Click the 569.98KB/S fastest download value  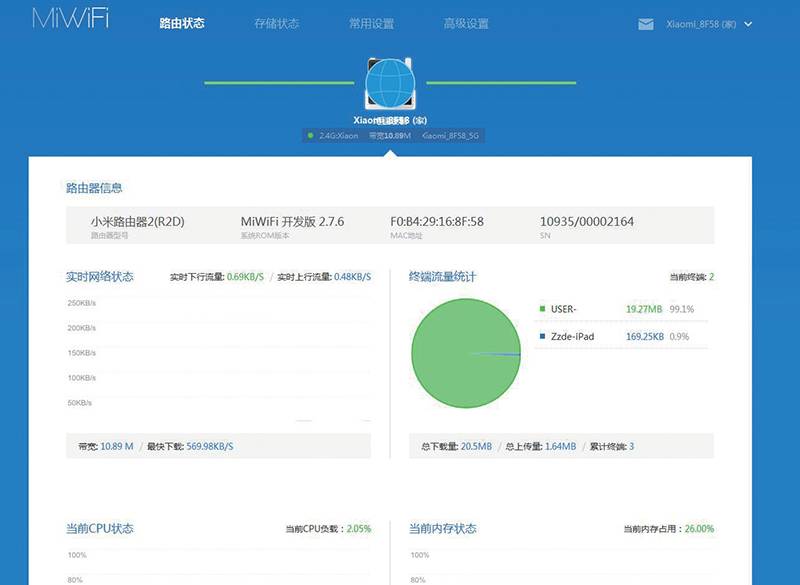coord(210,446)
